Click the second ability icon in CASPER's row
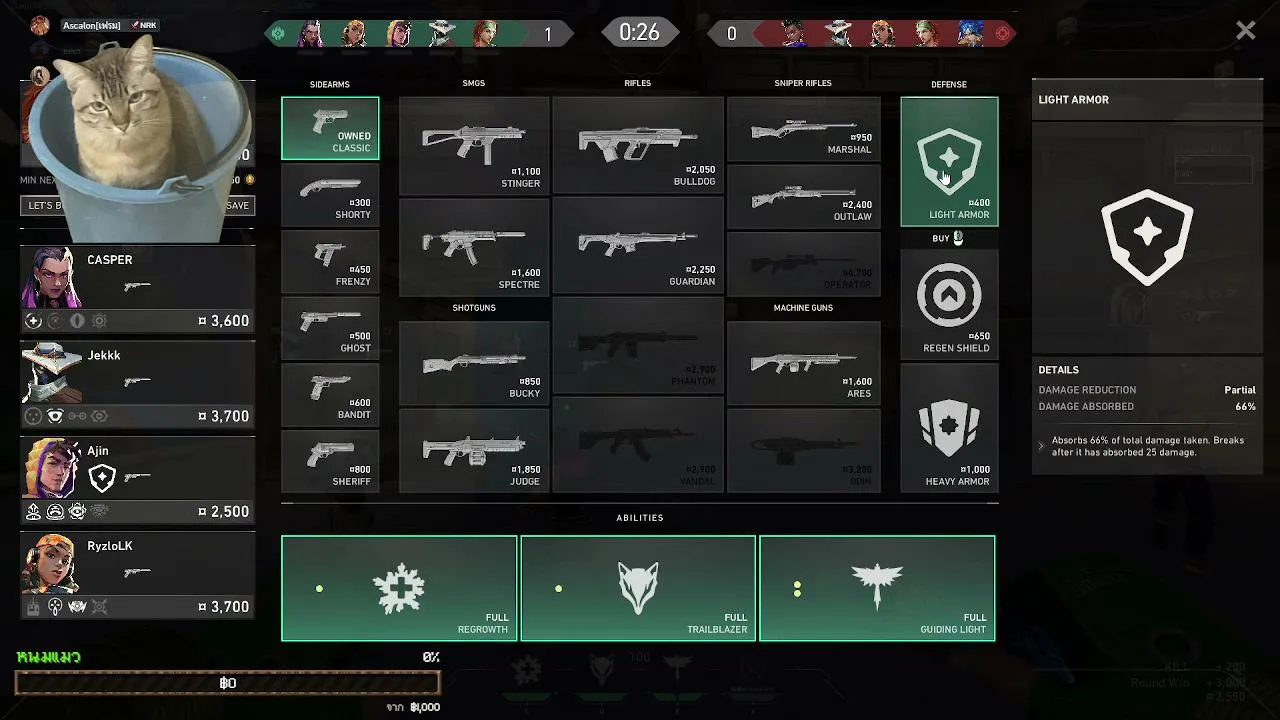Screen dimensions: 1280x720 click(x=55, y=321)
